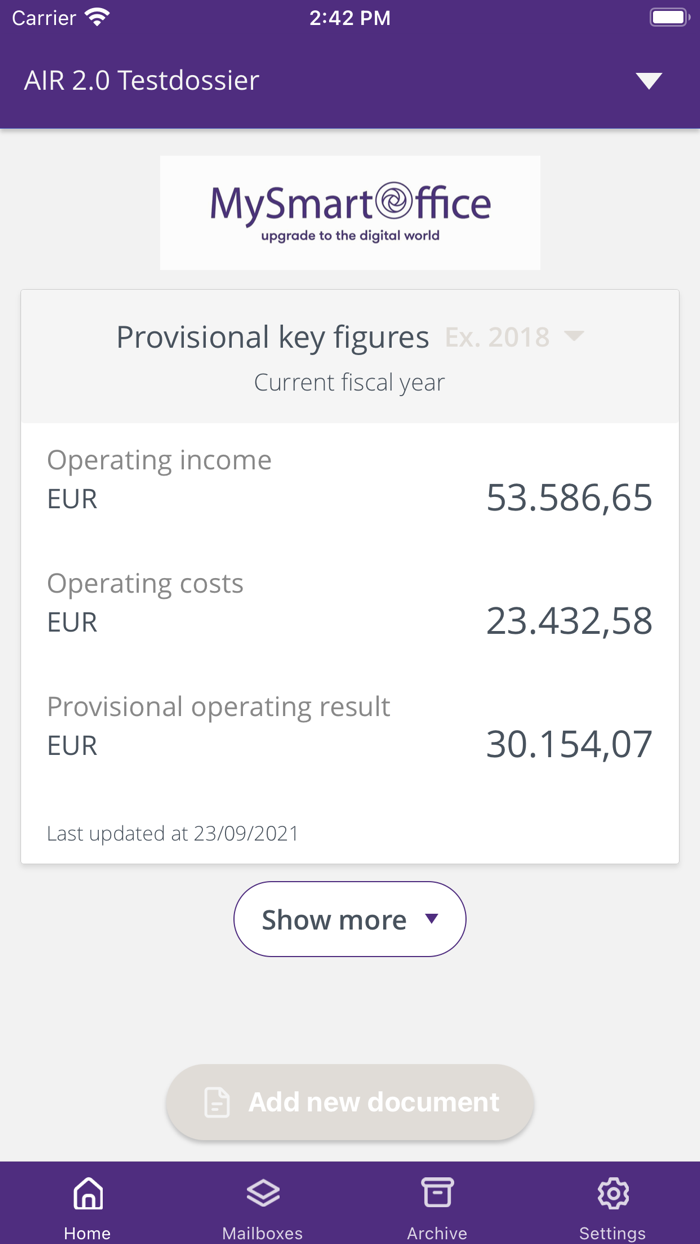
Task: Tap the Provisional operating result value 30.154,07
Action: [x=569, y=744]
